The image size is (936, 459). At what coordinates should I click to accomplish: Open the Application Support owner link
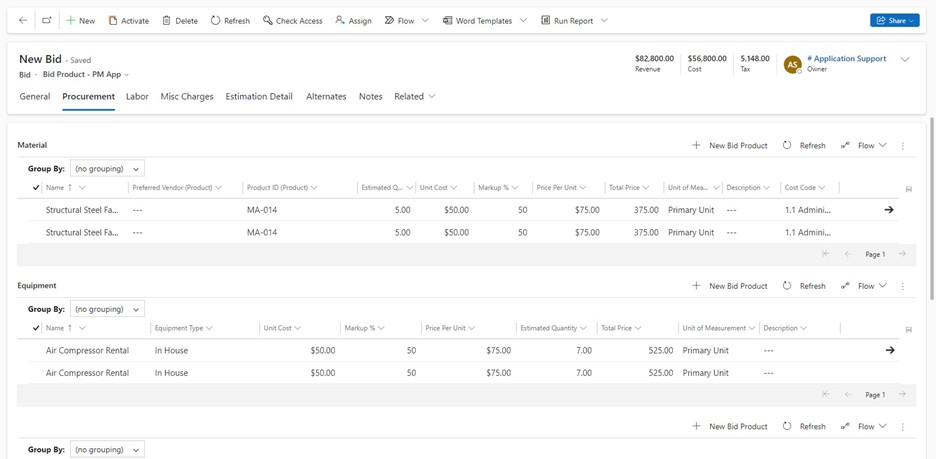pos(846,59)
